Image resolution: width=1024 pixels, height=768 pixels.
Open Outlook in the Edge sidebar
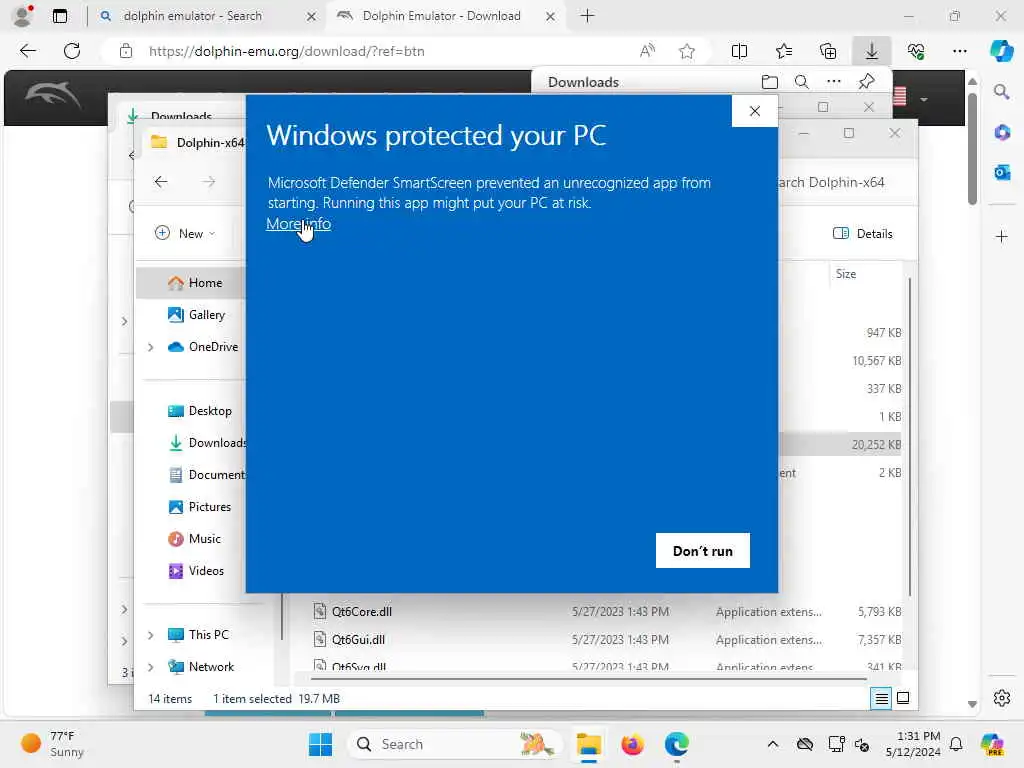[x=1002, y=172]
